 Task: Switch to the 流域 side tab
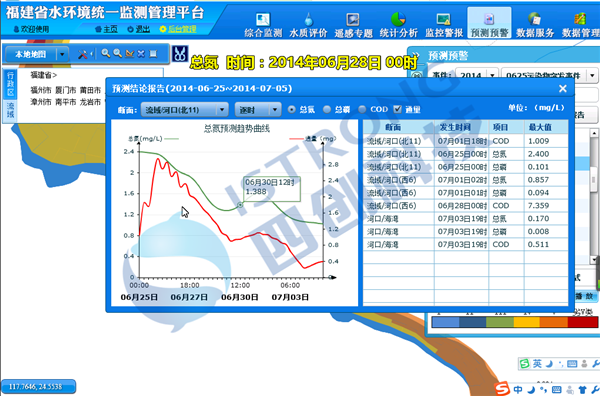tap(10, 110)
